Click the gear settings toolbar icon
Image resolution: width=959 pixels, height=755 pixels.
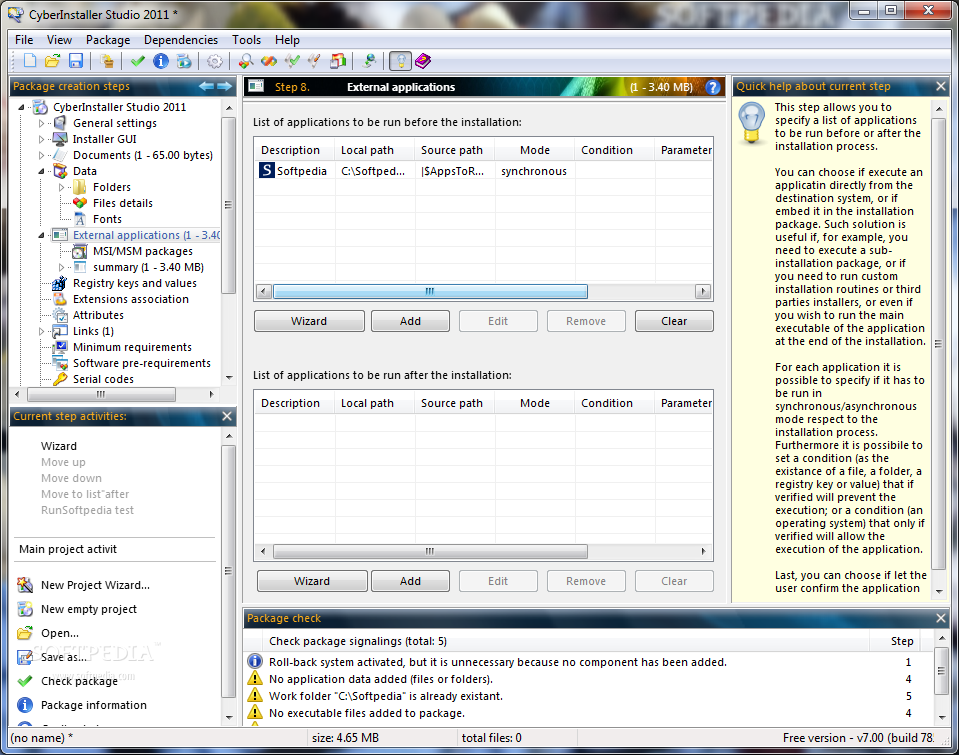pos(215,61)
